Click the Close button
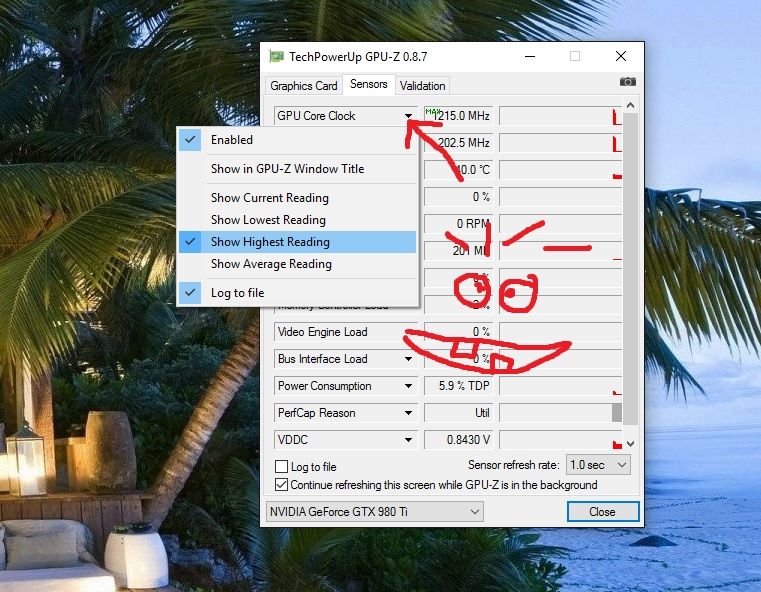This screenshot has height=592, width=761. tap(603, 511)
